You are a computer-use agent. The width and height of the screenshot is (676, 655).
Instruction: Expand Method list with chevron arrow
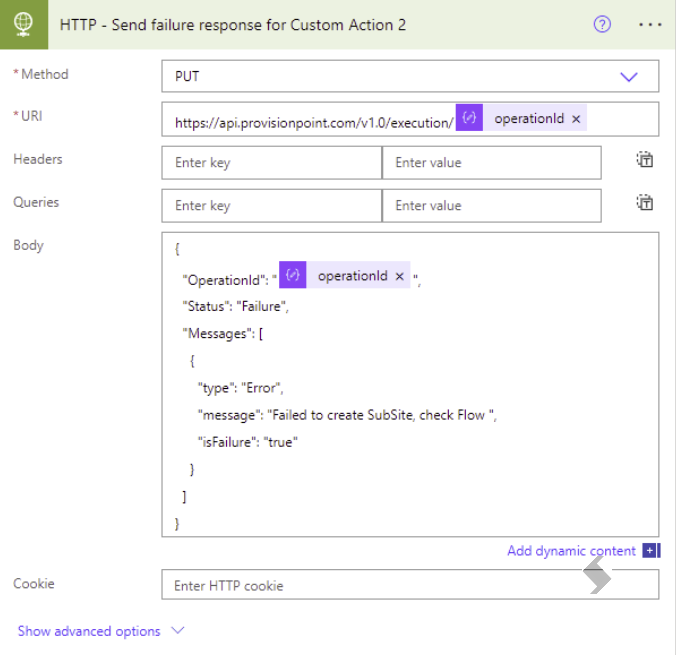629,77
